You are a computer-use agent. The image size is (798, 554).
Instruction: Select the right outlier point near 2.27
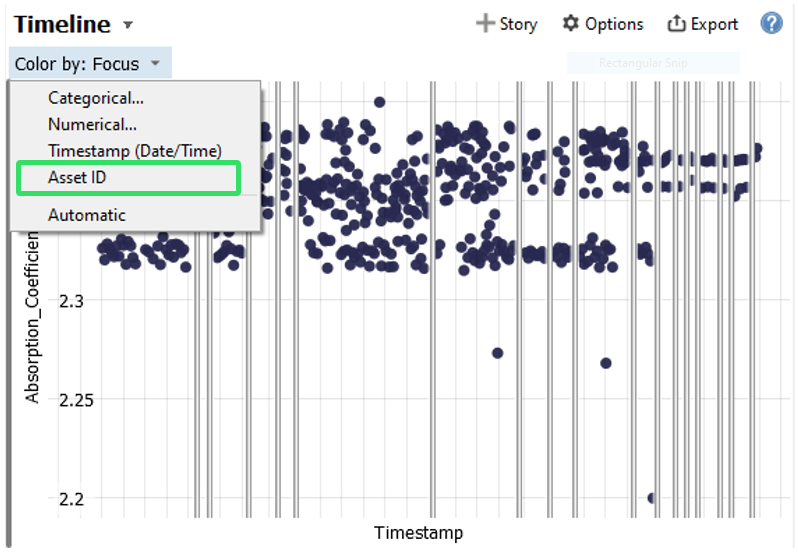click(606, 363)
